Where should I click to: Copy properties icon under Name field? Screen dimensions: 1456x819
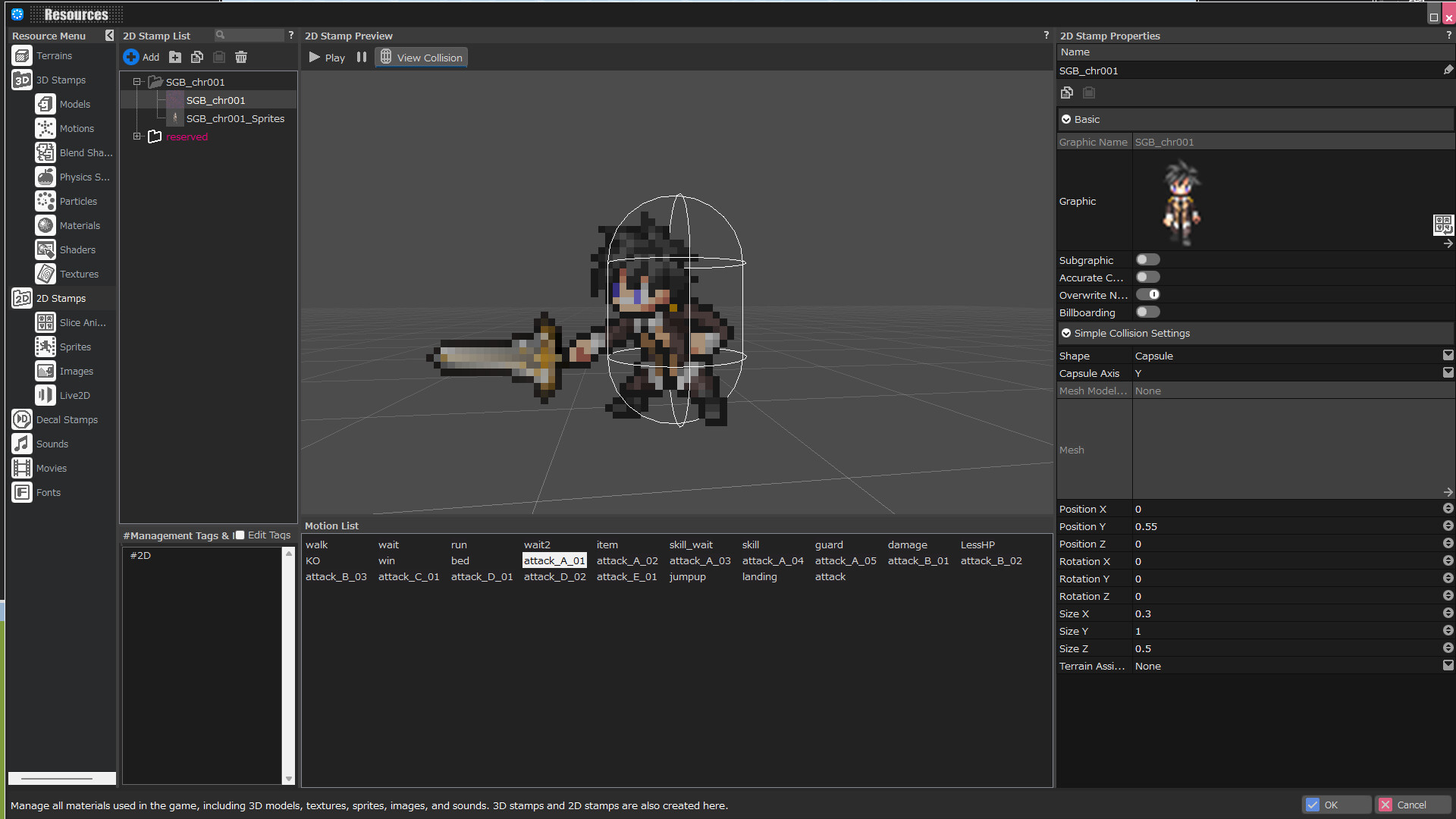pos(1067,93)
